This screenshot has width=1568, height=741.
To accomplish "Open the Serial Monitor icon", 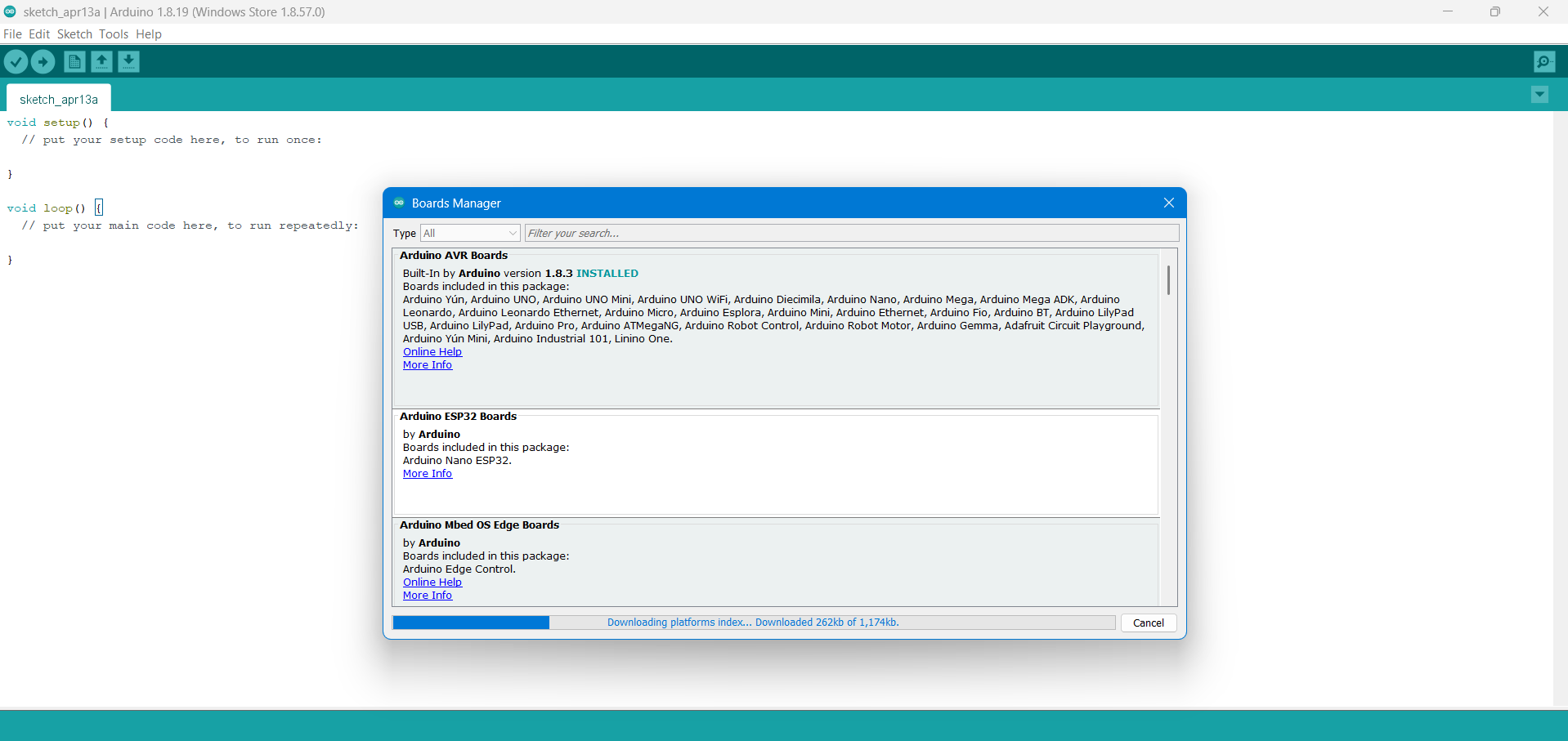I will pyautogui.click(x=1544, y=61).
